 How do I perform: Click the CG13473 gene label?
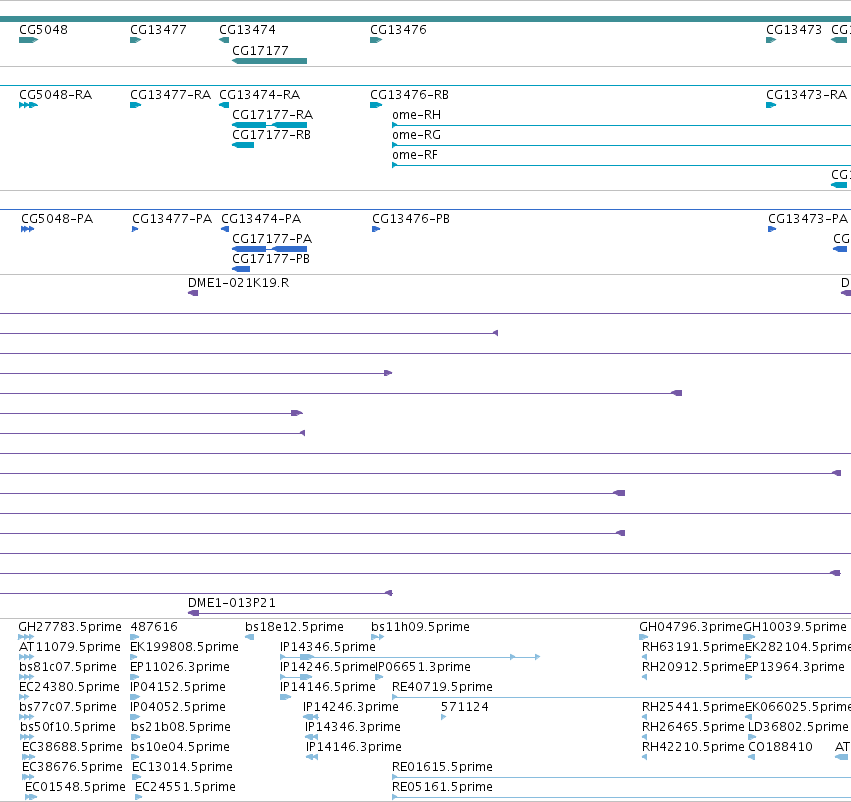point(794,30)
